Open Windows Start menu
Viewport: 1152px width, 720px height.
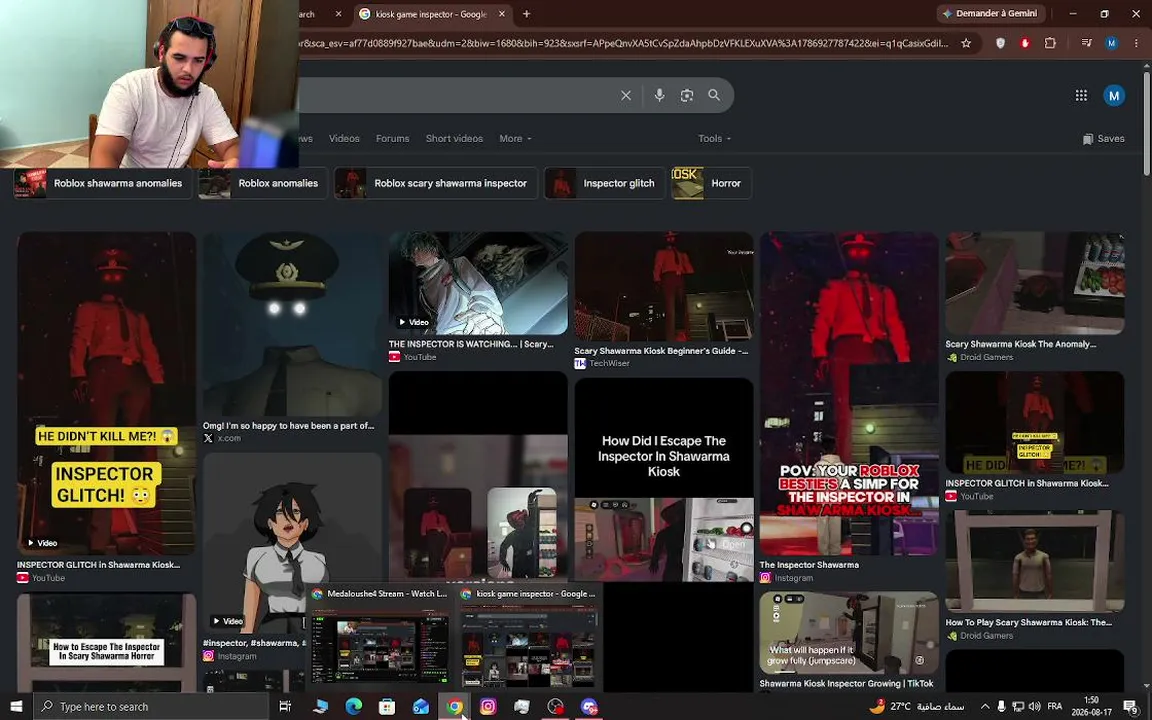[16, 707]
